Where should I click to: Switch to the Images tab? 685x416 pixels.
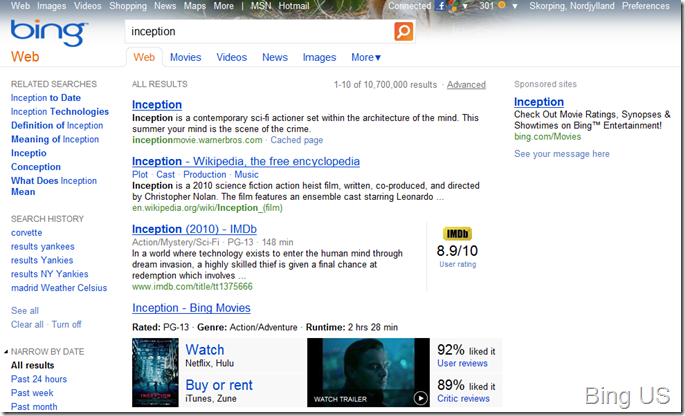[x=319, y=57]
